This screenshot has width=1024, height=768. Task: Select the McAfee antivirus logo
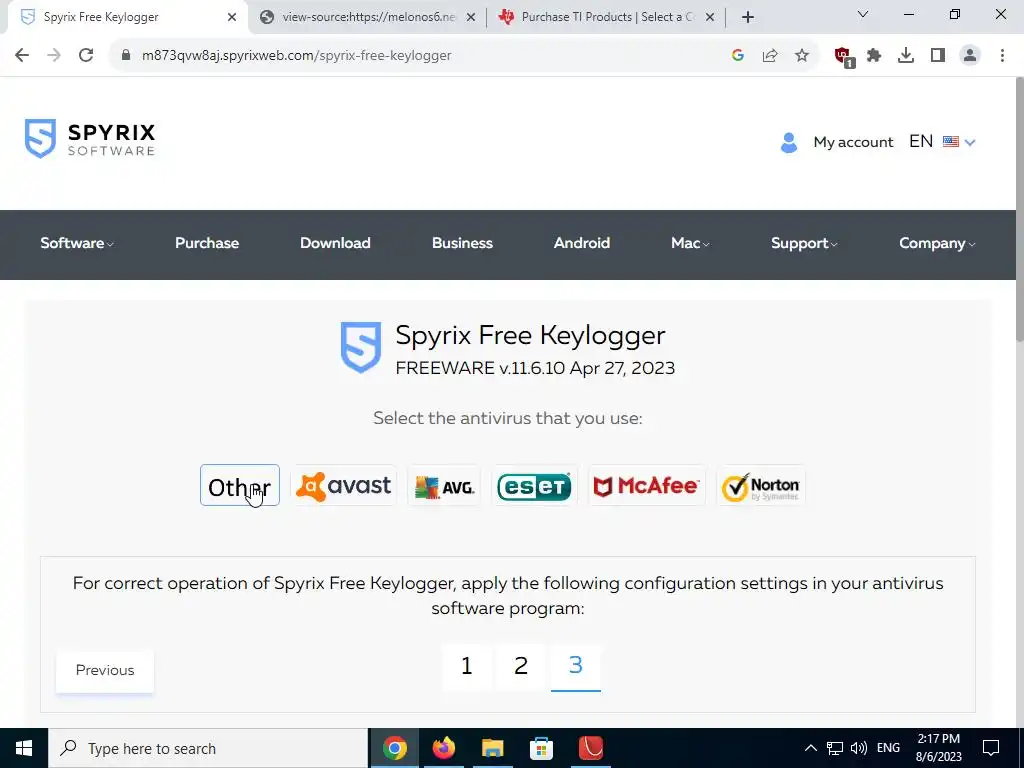coord(647,485)
